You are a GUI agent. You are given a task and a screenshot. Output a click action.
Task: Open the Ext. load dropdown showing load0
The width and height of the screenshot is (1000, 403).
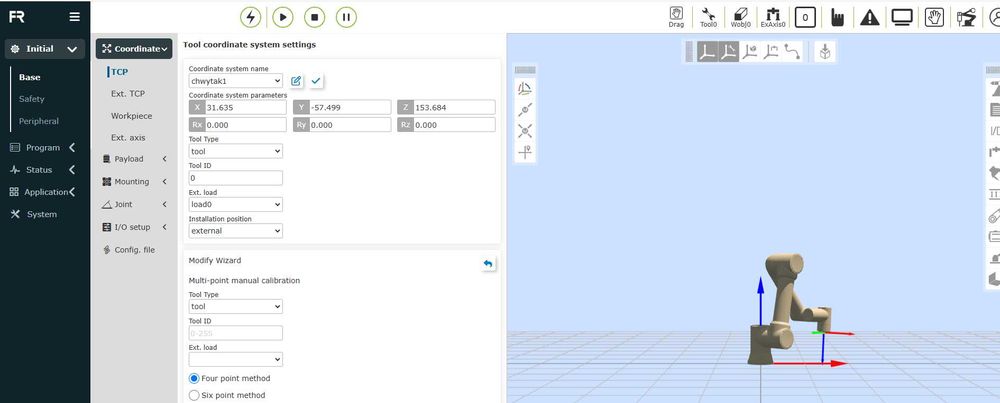(x=236, y=205)
